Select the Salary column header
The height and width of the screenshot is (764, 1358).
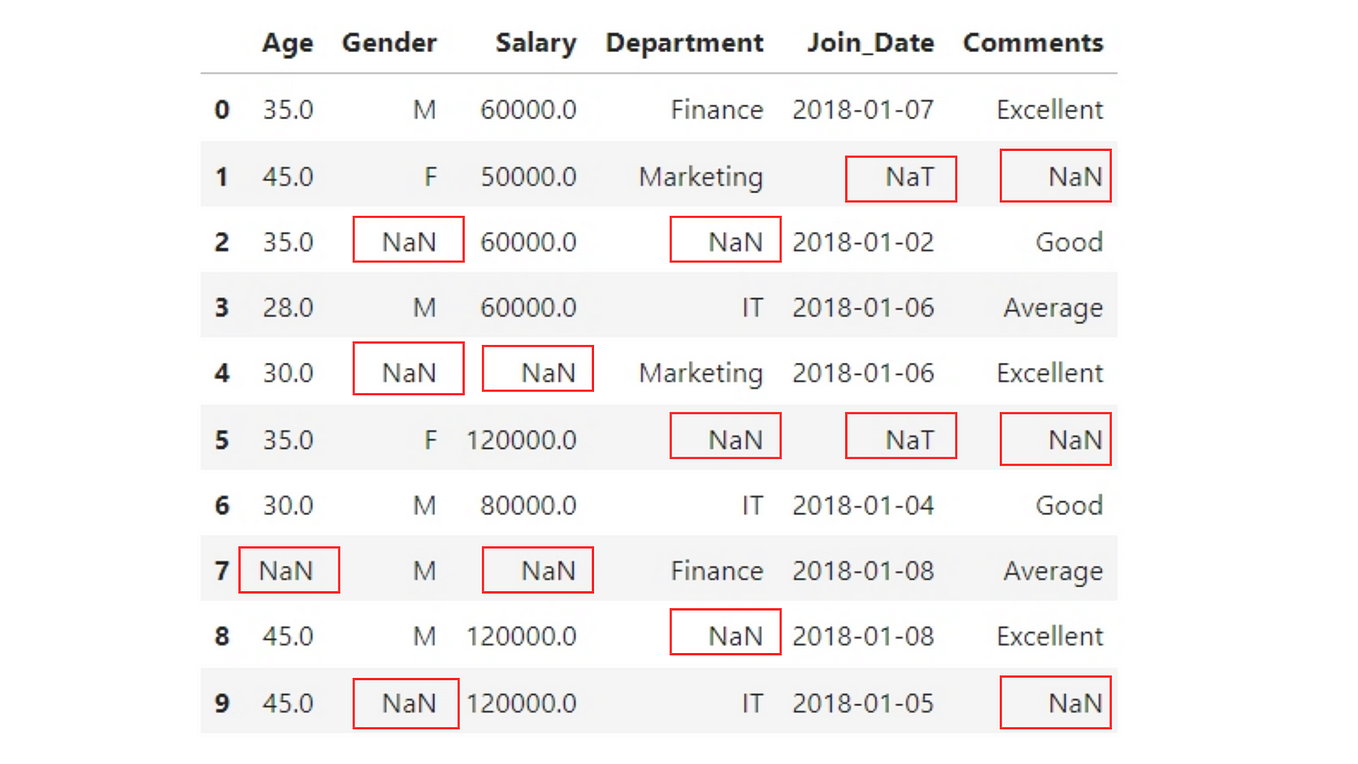(536, 43)
